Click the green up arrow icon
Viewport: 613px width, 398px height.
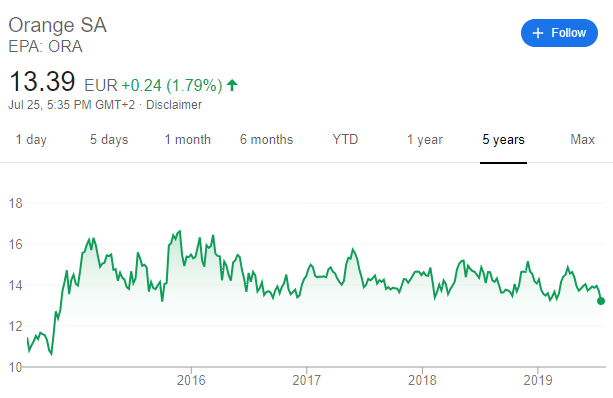232,85
